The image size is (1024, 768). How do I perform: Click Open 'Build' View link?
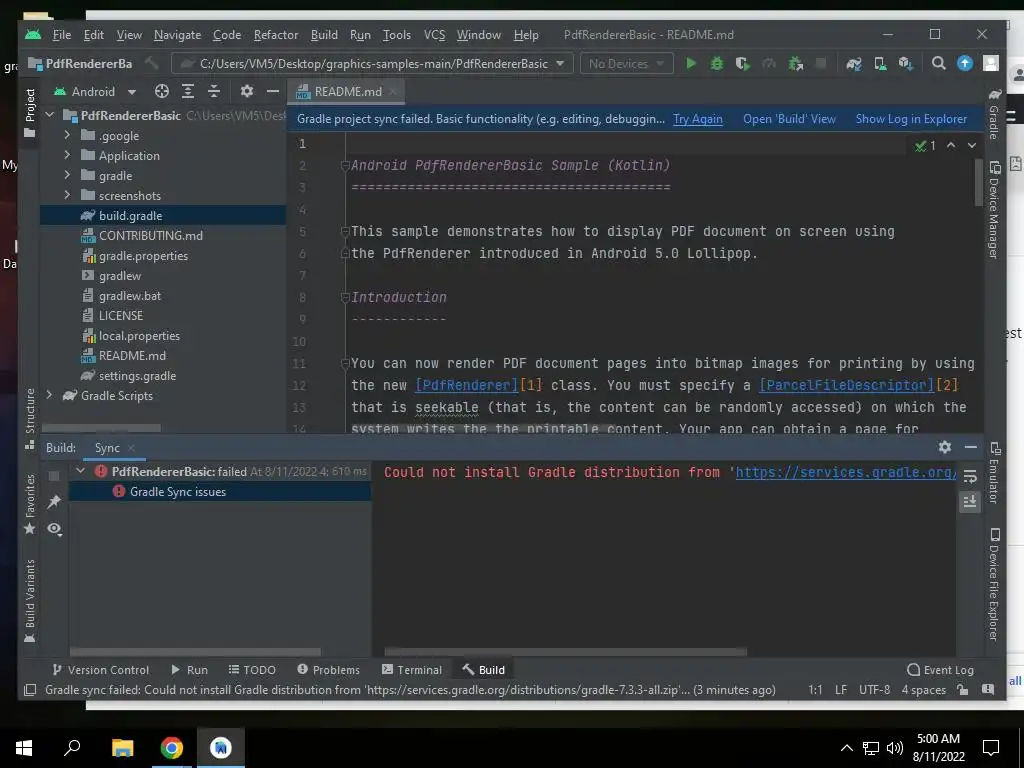point(789,119)
